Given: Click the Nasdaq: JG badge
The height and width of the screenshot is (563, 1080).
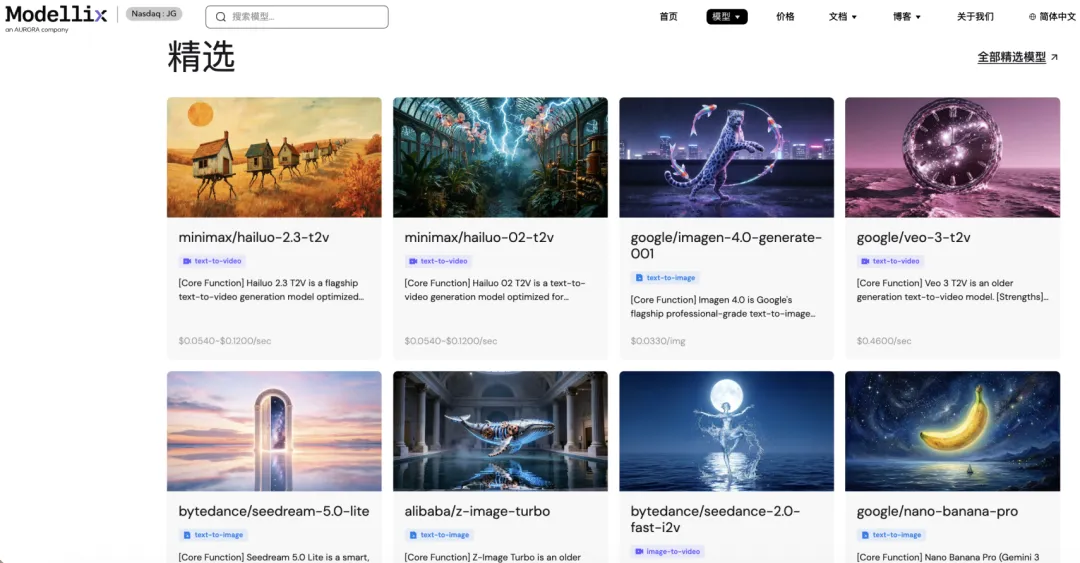Looking at the screenshot, I should click(154, 14).
